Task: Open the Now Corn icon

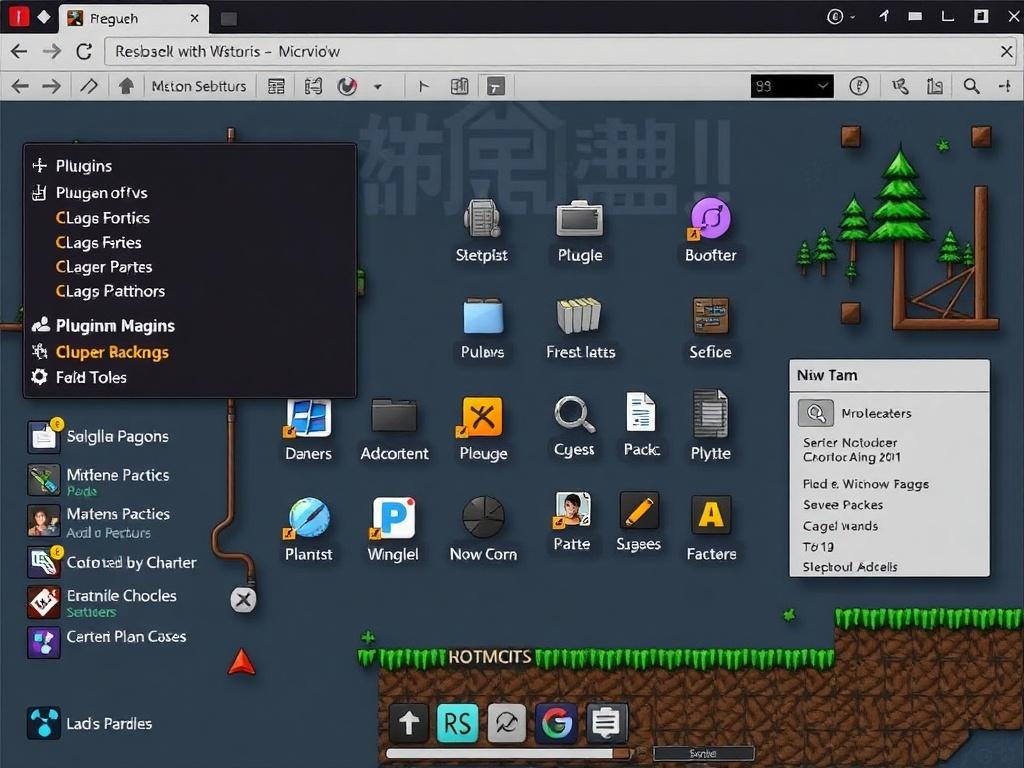Action: coord(483,517)
